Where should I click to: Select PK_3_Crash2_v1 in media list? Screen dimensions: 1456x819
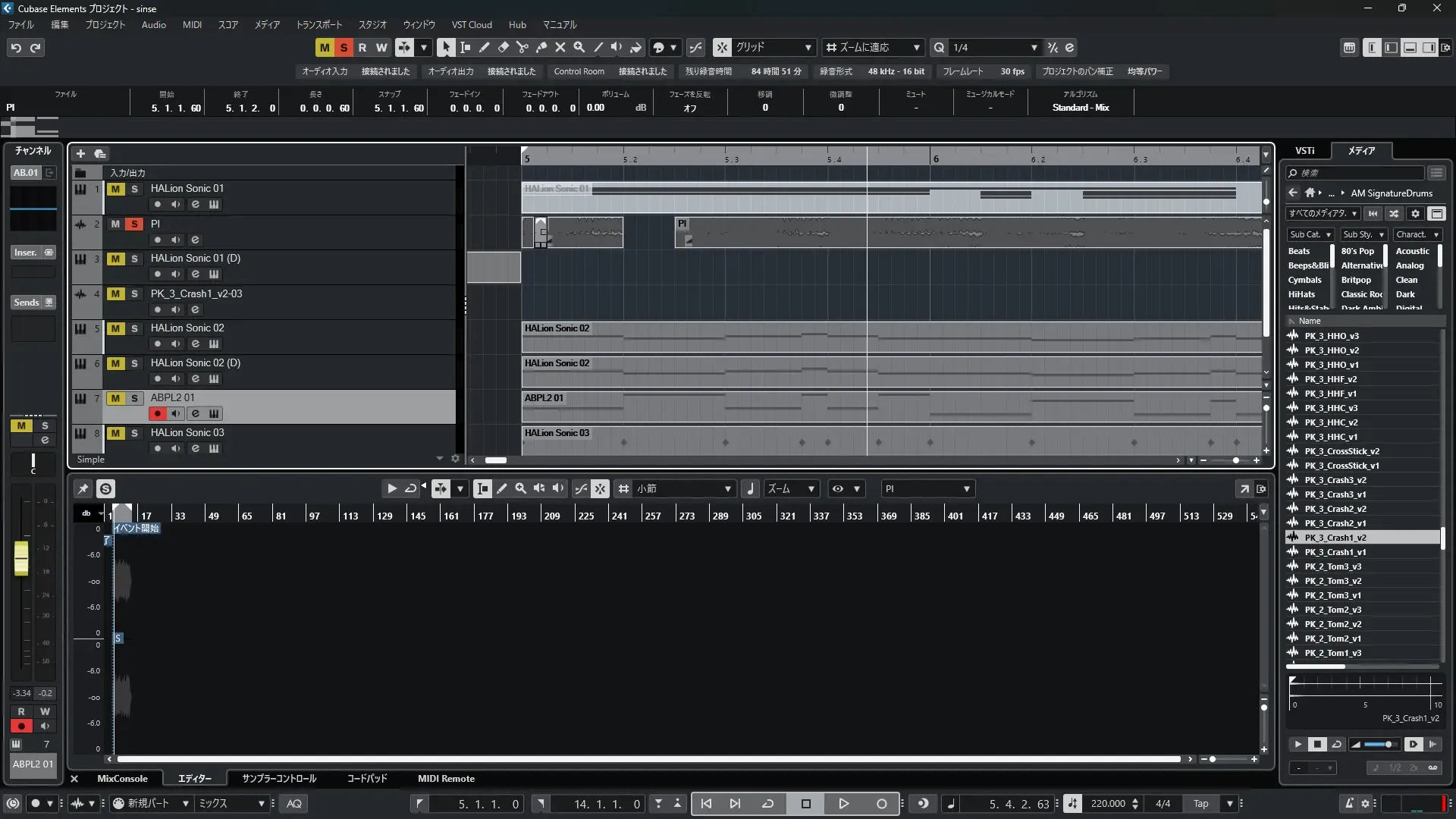click(1335, 523)
